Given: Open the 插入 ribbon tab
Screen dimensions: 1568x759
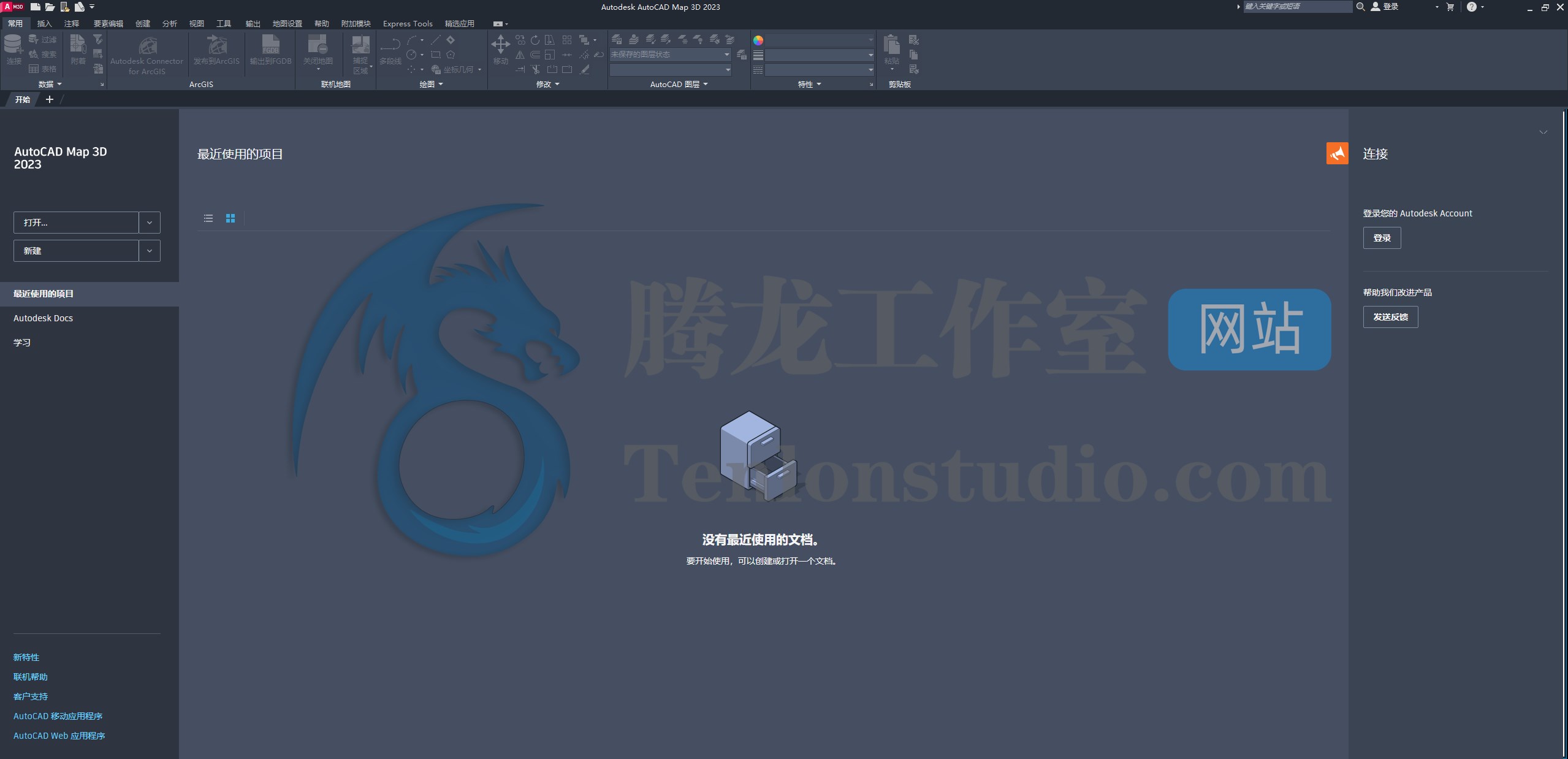Looking at the screenshot, I should coord(44,23).
